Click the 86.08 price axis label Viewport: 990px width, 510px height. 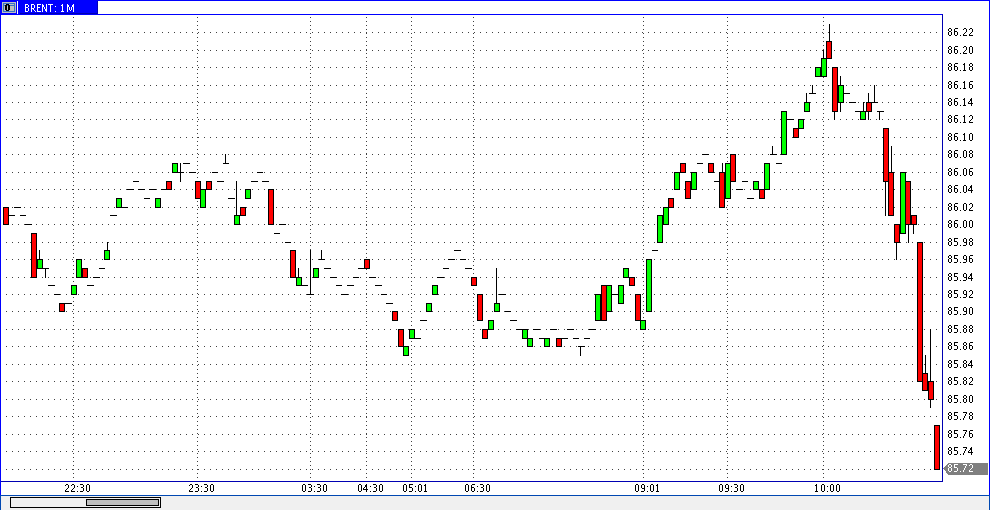(960, 155)
